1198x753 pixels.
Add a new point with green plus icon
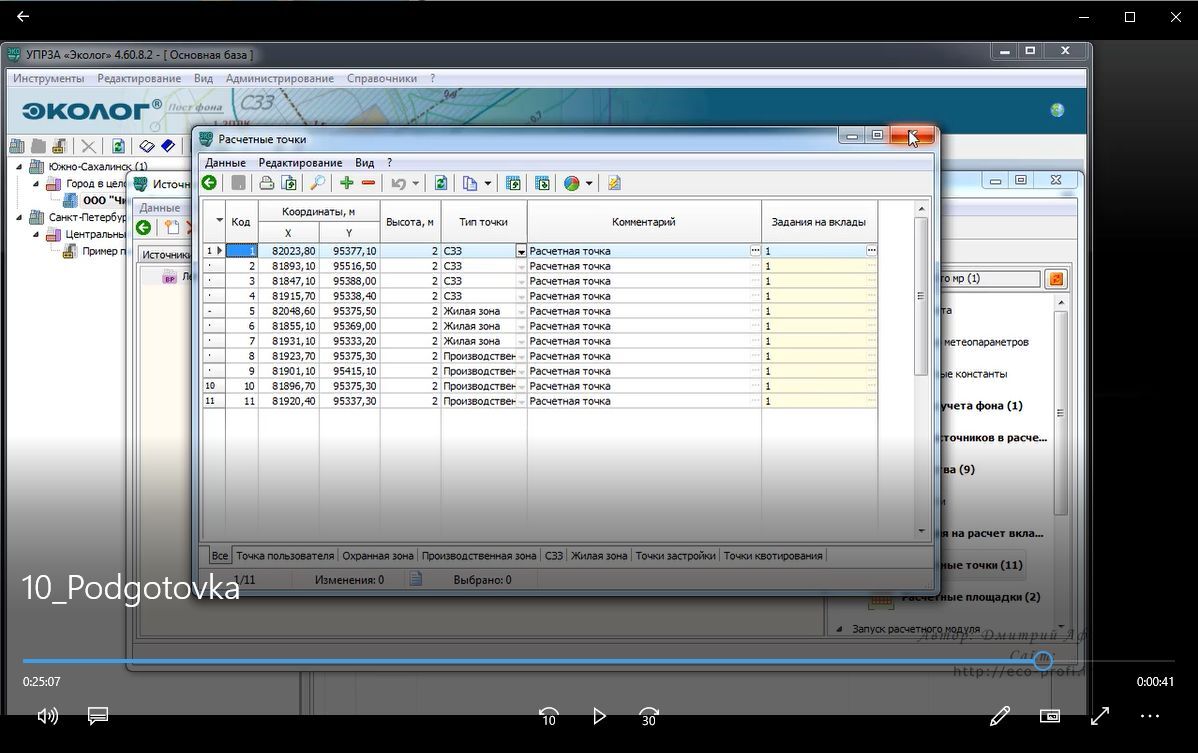tap(346, 183)
